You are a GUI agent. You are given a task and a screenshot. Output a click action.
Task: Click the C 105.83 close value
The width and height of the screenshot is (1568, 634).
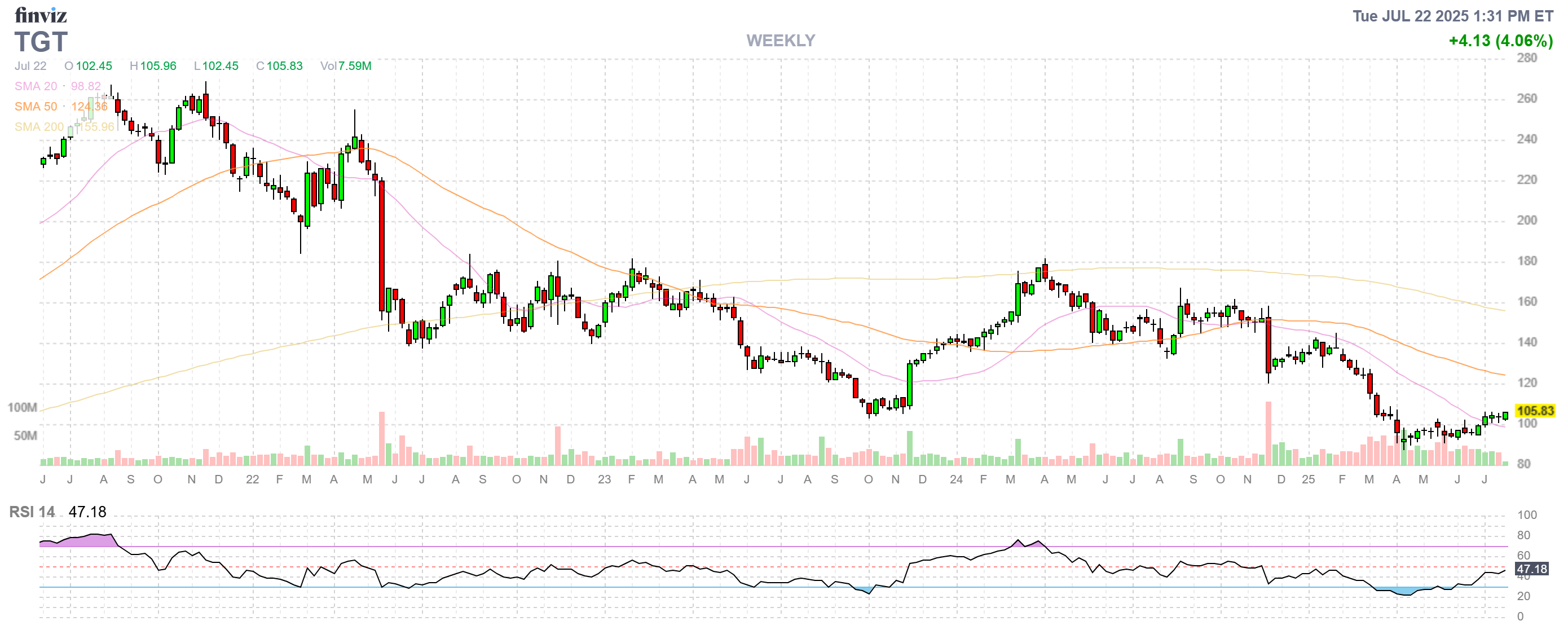click(x=279, y=65)
